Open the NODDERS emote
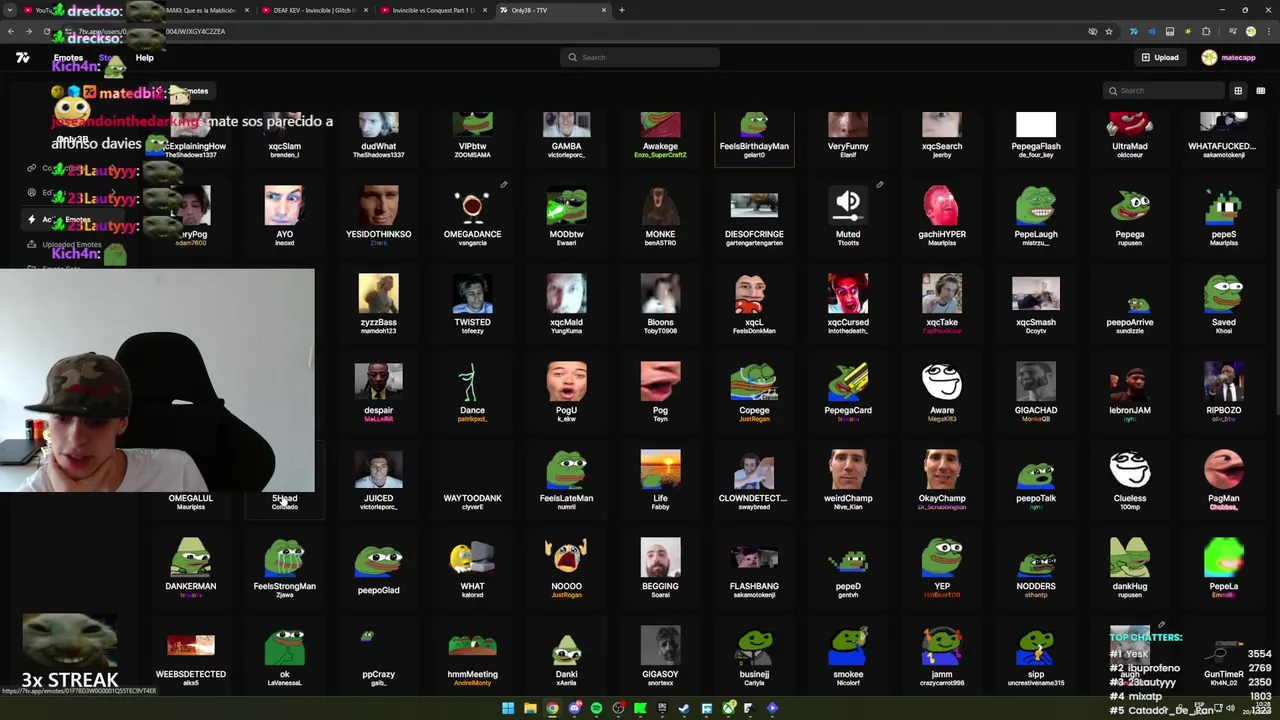The width and height of the screenshot is (1280, 720). tap(1036, 567)
